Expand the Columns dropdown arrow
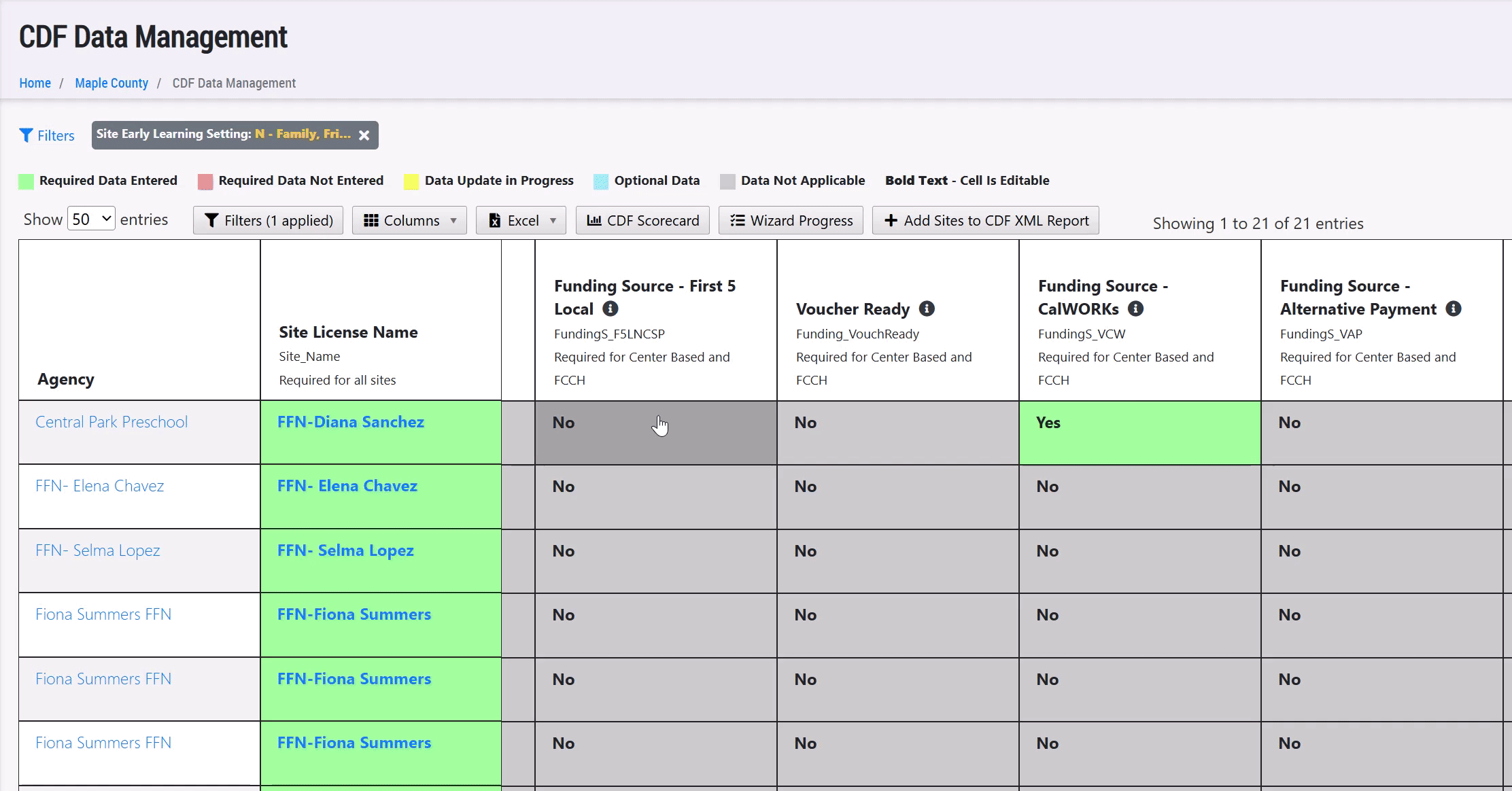The image size is (1512, 791). click(453, 221)
